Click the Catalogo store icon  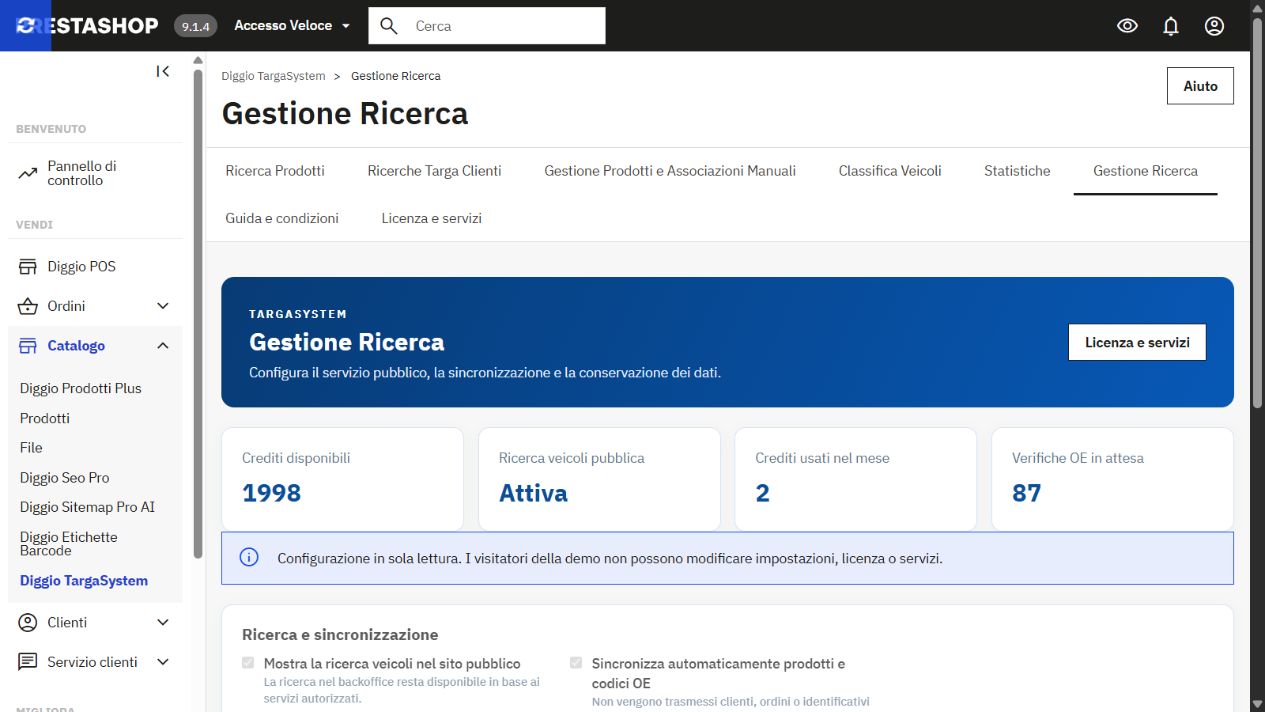pyautogui.click(x=28, y=346)
